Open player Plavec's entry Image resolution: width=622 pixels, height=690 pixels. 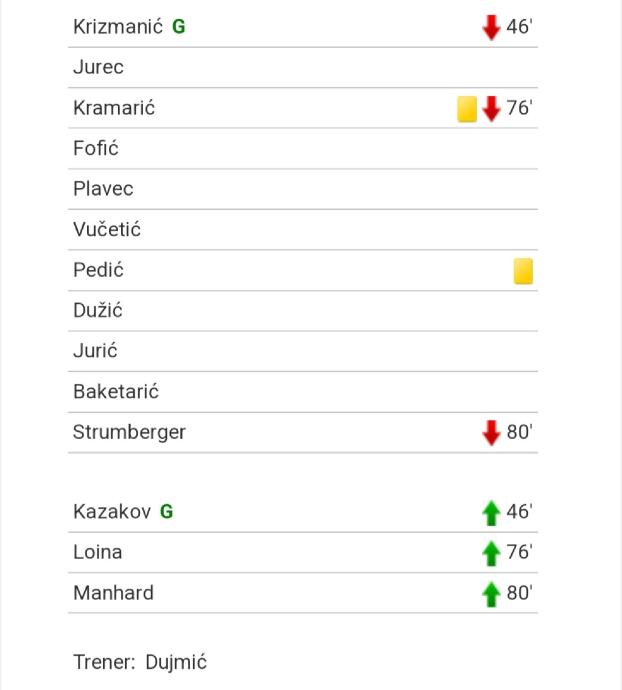click(x=103, y=189)
